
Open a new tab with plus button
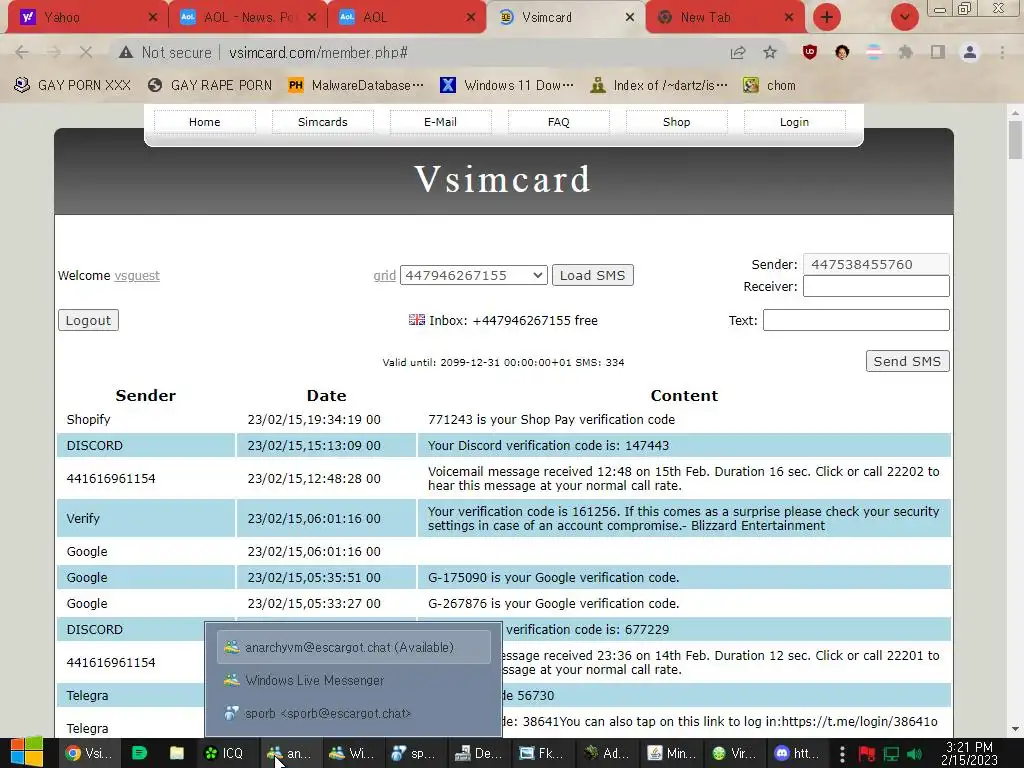(827, 17)
